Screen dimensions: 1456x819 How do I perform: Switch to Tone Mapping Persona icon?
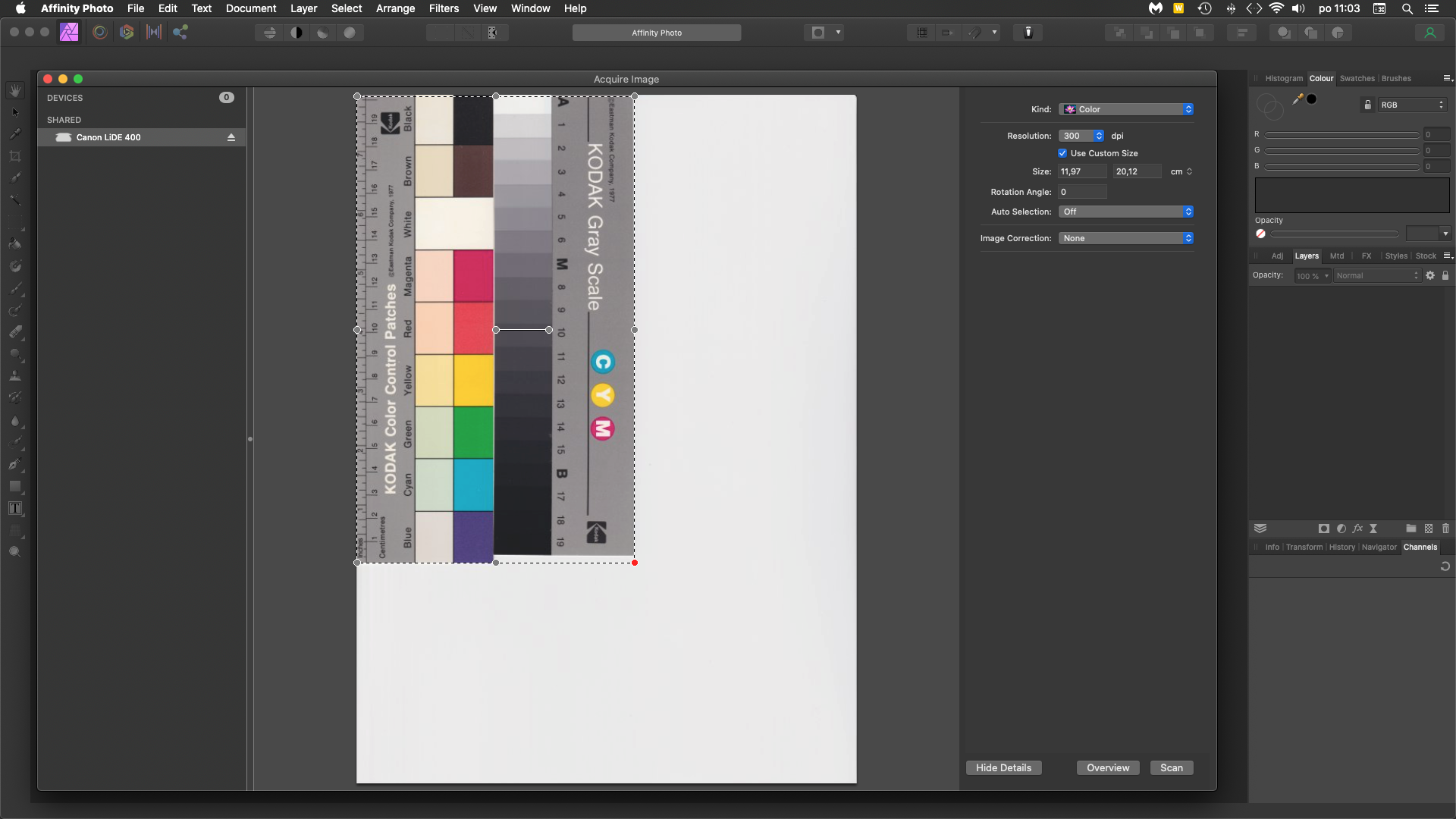(154, 32)
